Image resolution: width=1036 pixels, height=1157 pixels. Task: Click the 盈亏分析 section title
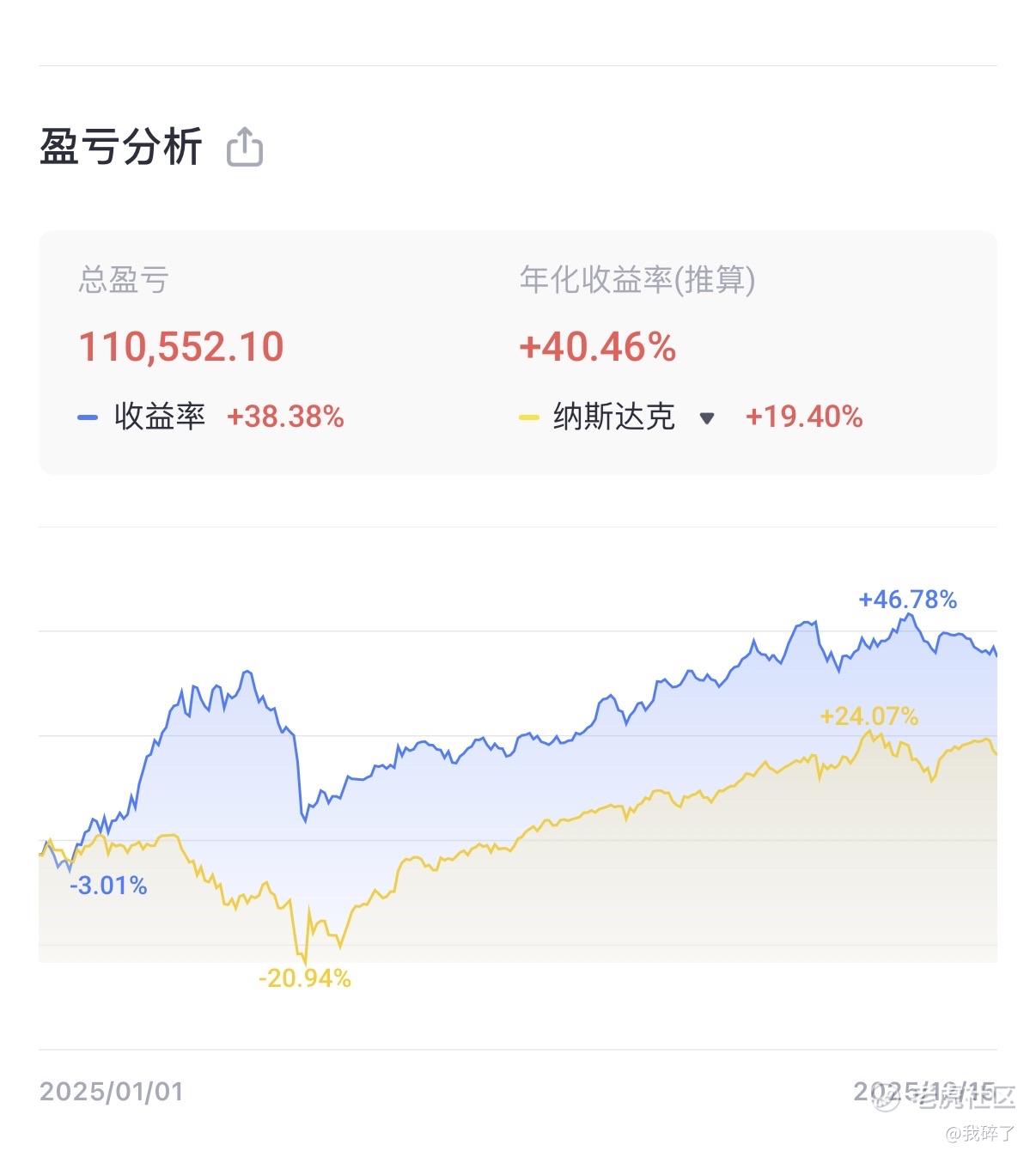[121, 146]
